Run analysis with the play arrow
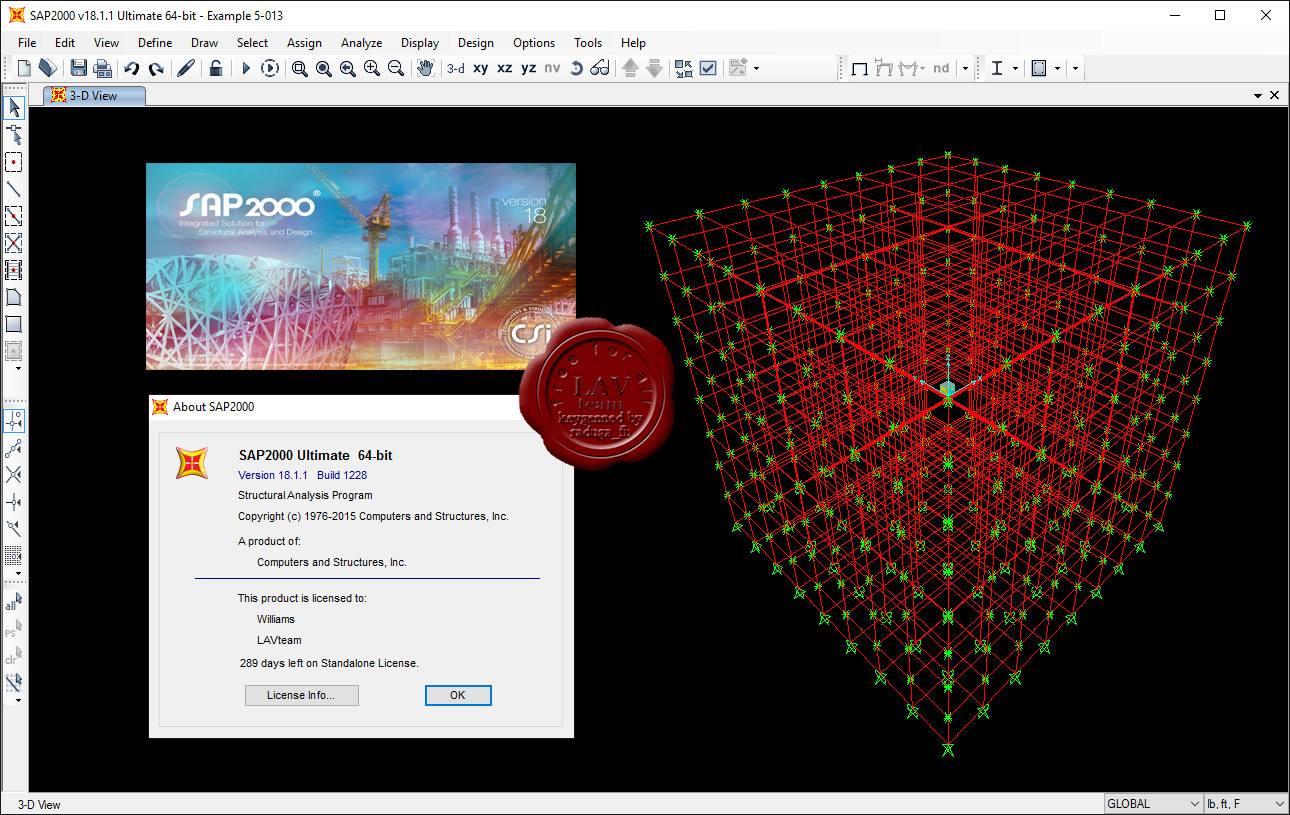The height and width of the screenshot is (815, 1290). pos(246,68)
